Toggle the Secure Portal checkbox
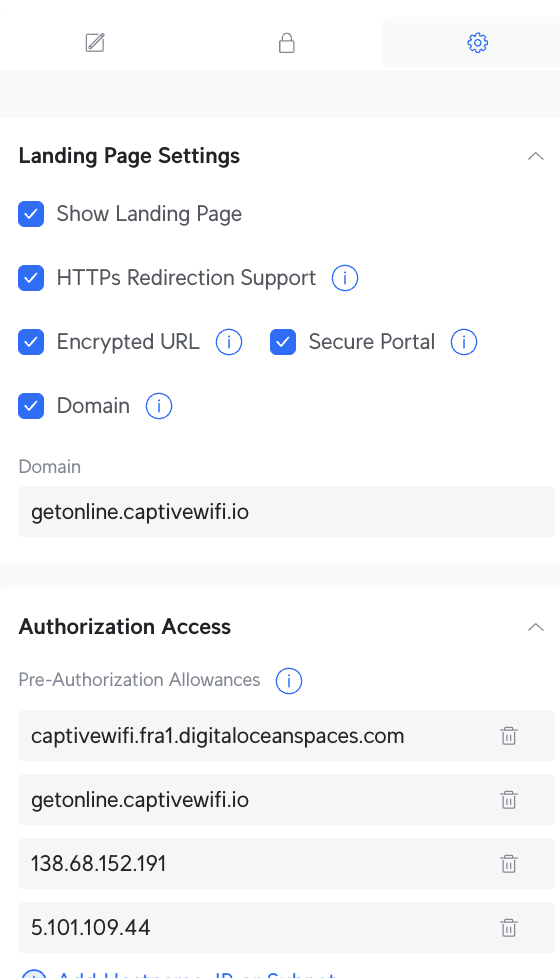 (283, 342)
